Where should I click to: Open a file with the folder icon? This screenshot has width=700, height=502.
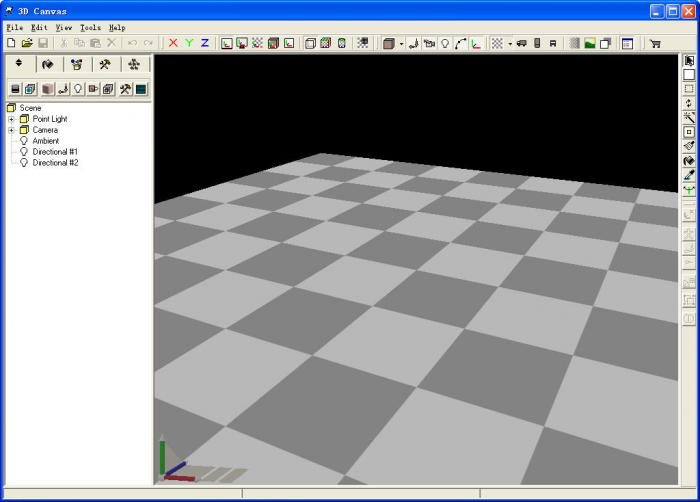tap(27, 43)
